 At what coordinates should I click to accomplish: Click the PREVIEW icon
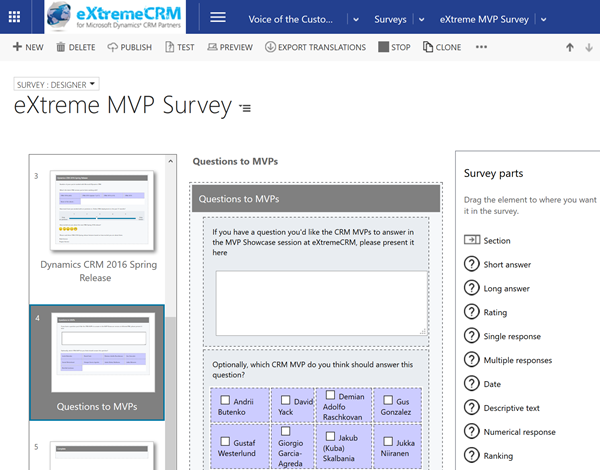pos(212,47)
